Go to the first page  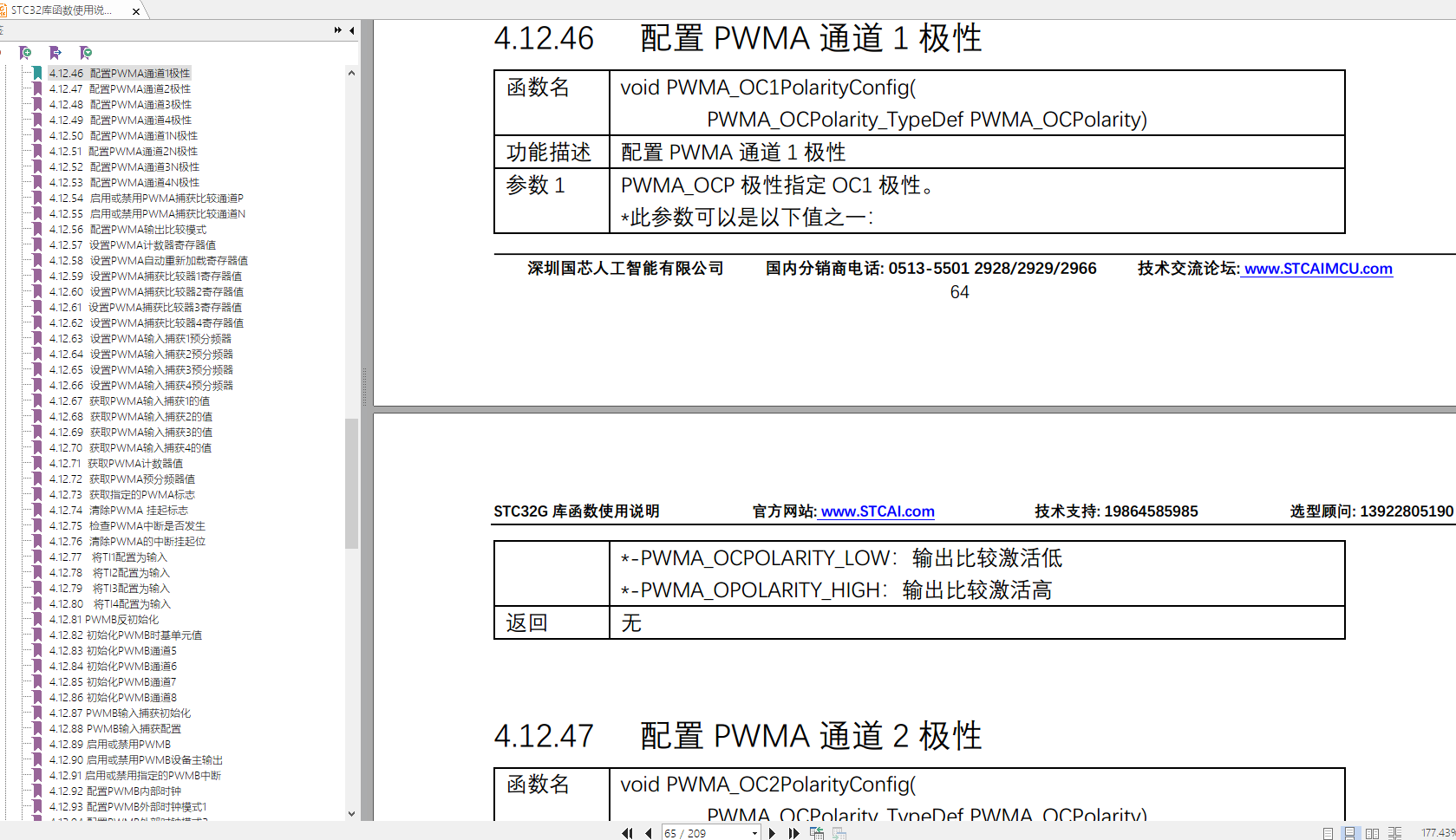(x=627, y=833)
